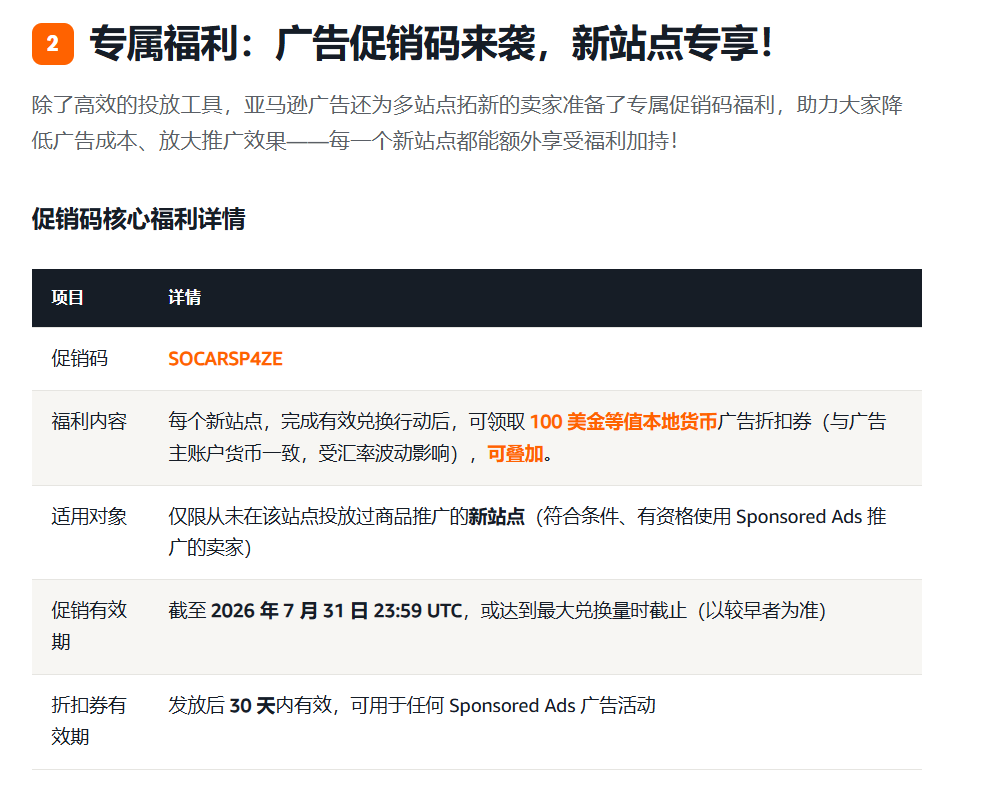Click the intro paragraph beginning "除了高效的投放工具"
This screenshot has width=993, height=786.
pyautogui.click(x=467, y=123)
